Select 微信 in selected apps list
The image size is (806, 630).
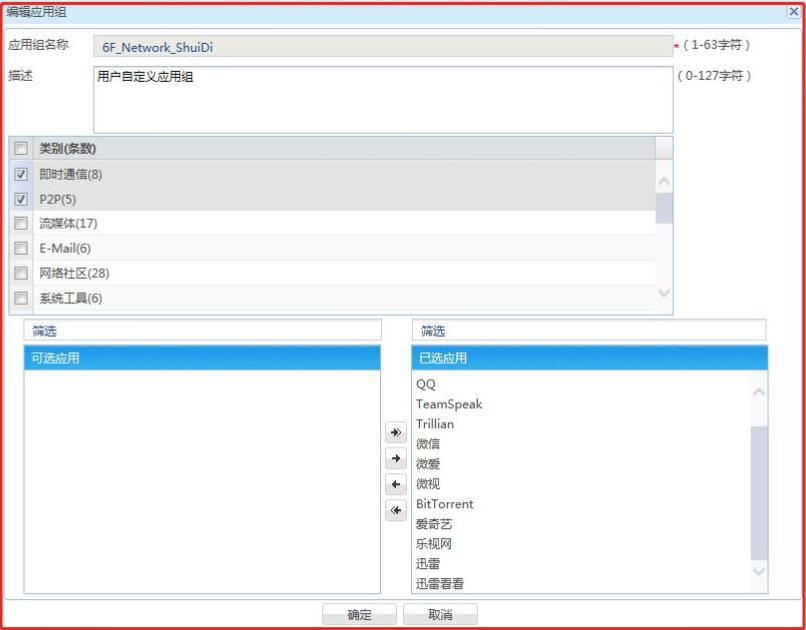[428, 443]
